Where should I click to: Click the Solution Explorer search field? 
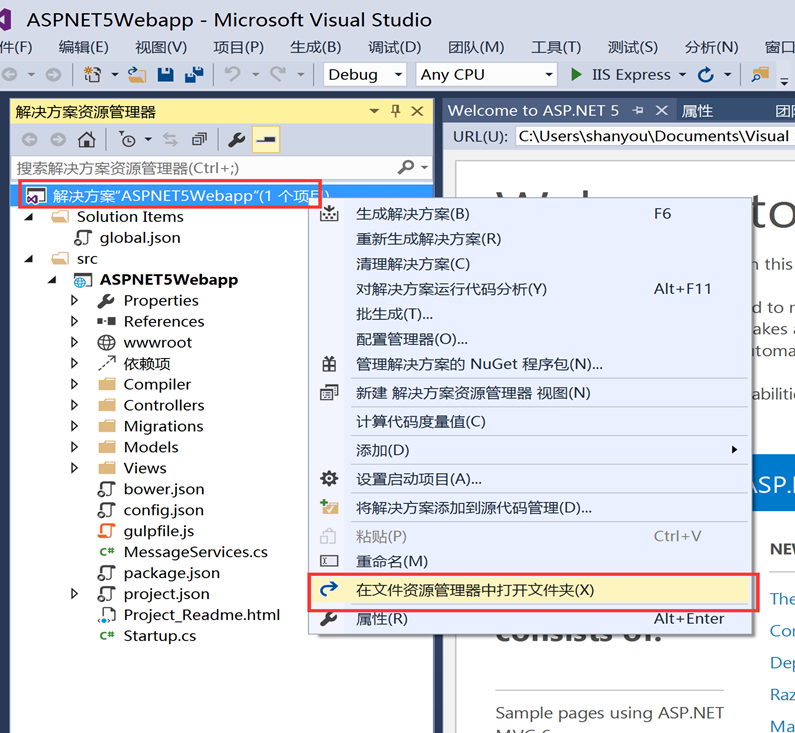tap(205, 168)
